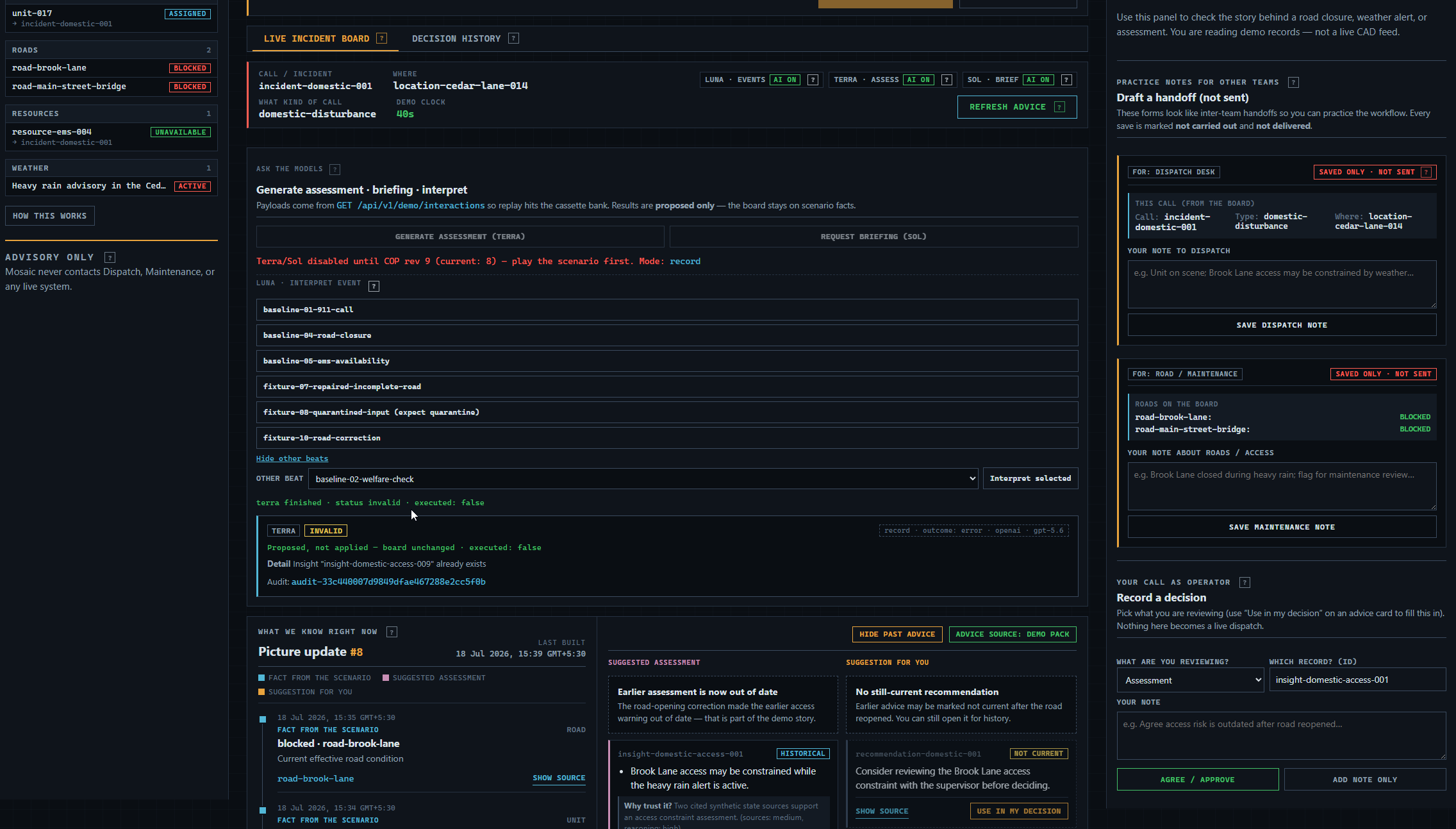
Task: Open help icon beside Your Call As Operator
Action: [1245, 583]
